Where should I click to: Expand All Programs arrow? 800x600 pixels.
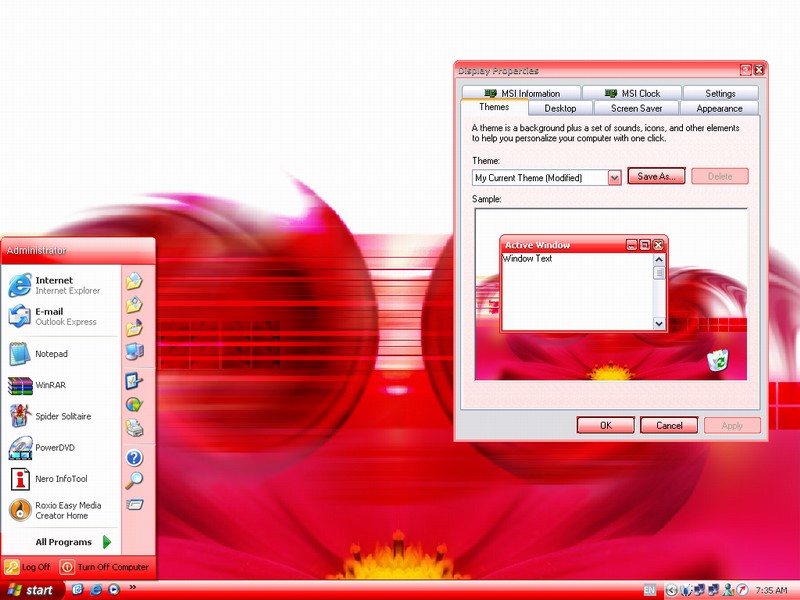point(107,542)
